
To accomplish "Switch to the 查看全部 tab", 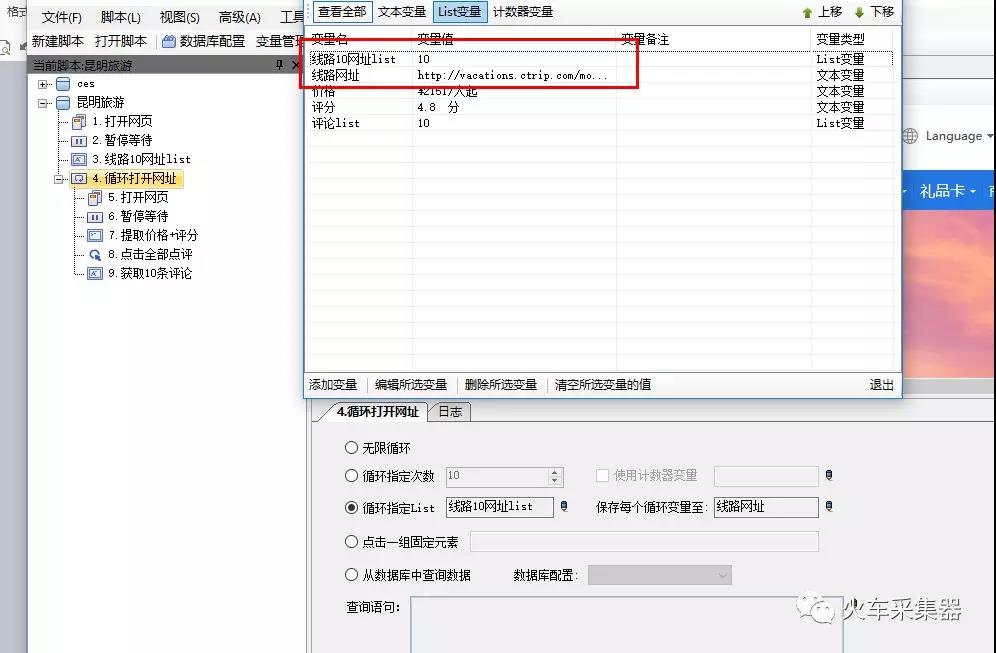I will [342, 11].
